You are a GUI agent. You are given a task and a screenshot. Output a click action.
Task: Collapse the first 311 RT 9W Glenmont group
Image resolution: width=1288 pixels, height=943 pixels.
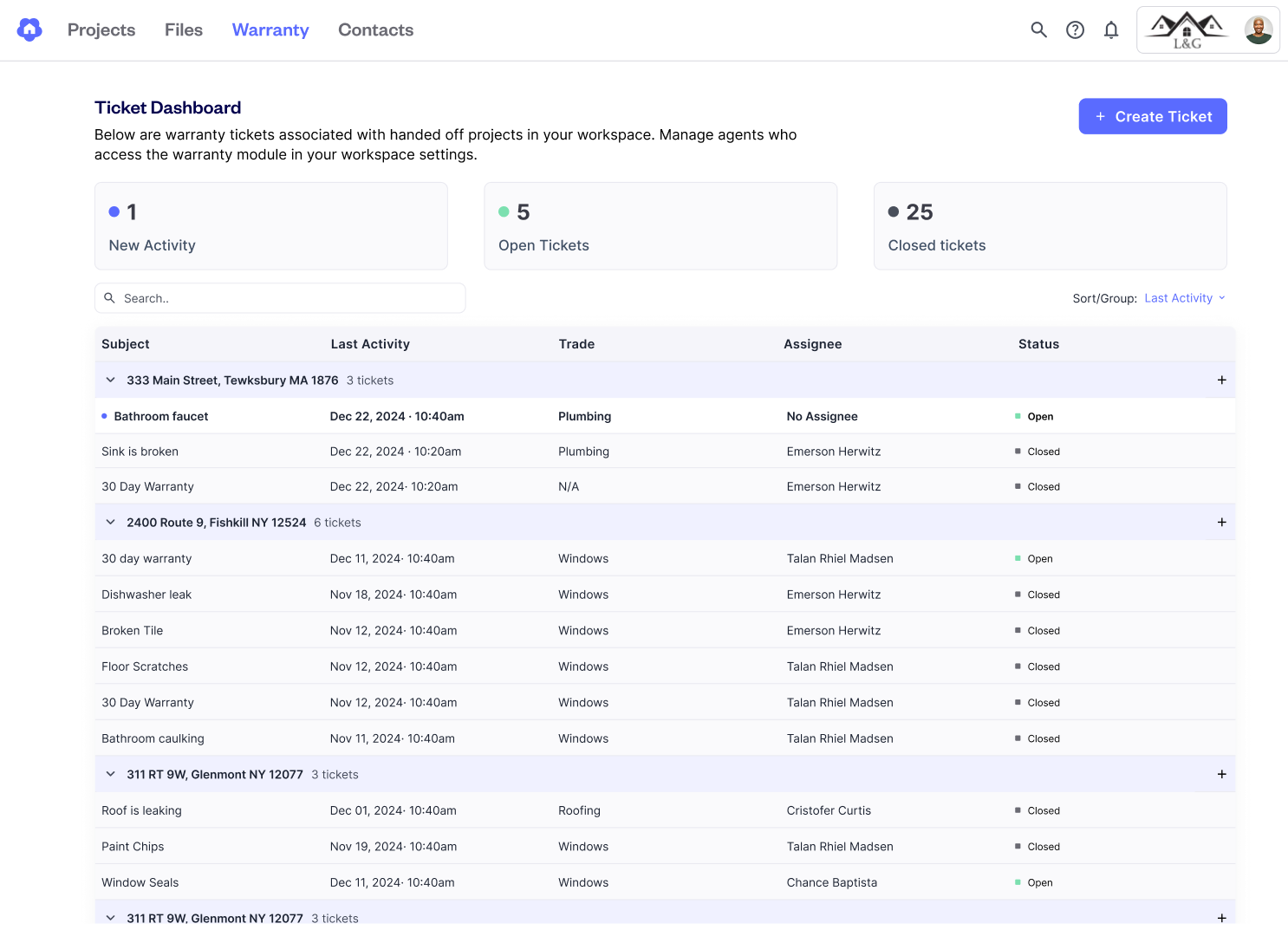coord(110,775)
